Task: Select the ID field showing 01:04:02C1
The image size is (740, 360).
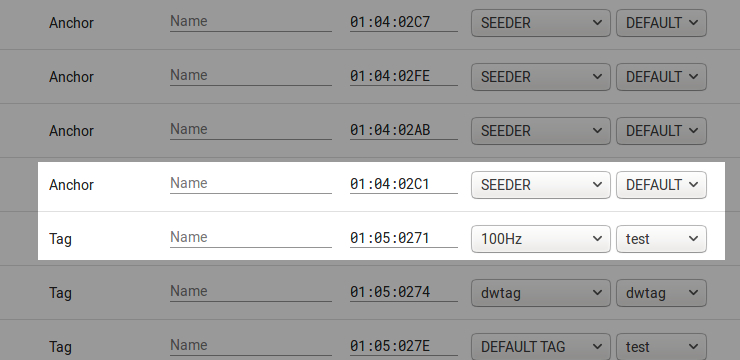Action: coord(404,184)
